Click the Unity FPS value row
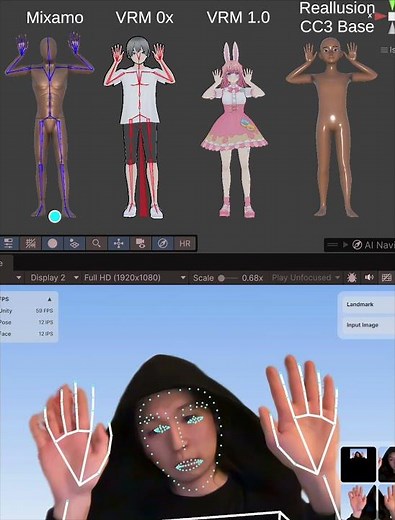The image size is (395, 520). click(27, 311)
